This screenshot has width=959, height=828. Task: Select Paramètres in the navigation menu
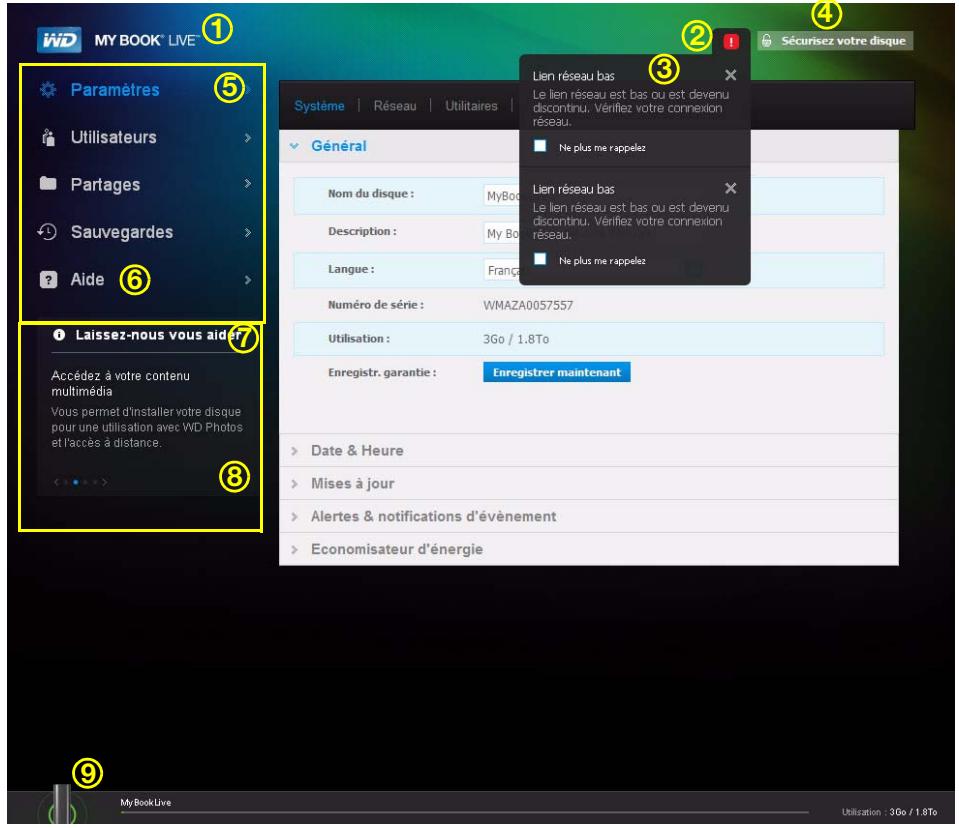pos(115,90)
